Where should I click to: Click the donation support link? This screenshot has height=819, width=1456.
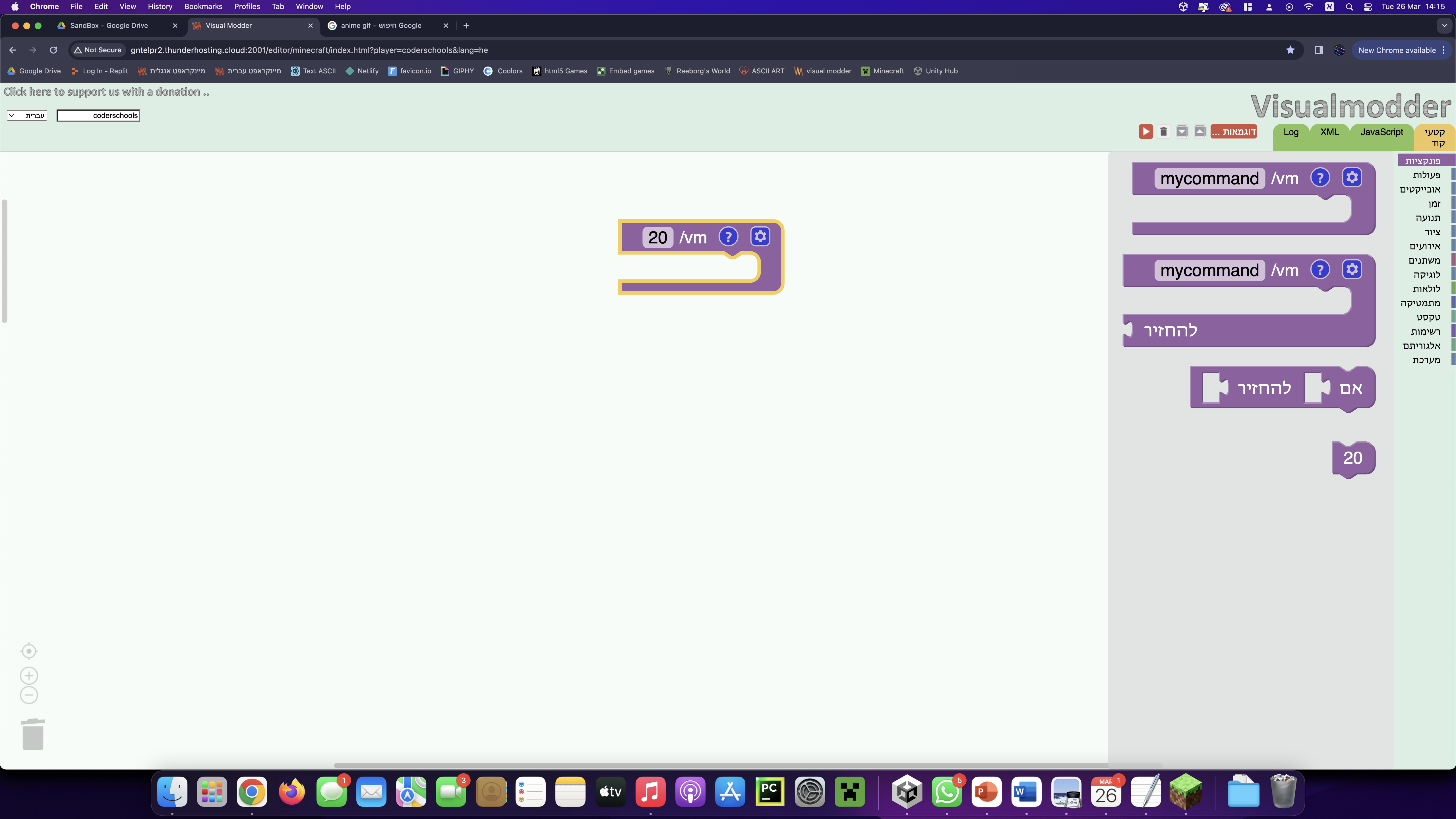[106, 92]
